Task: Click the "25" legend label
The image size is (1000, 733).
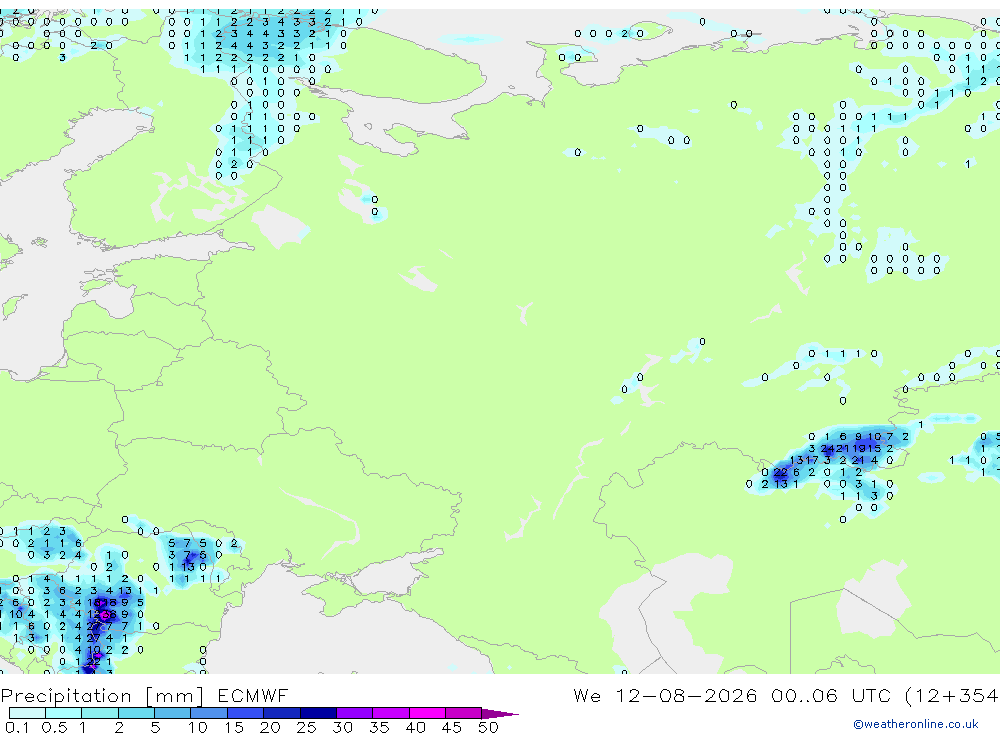Action: click(306, 727)
